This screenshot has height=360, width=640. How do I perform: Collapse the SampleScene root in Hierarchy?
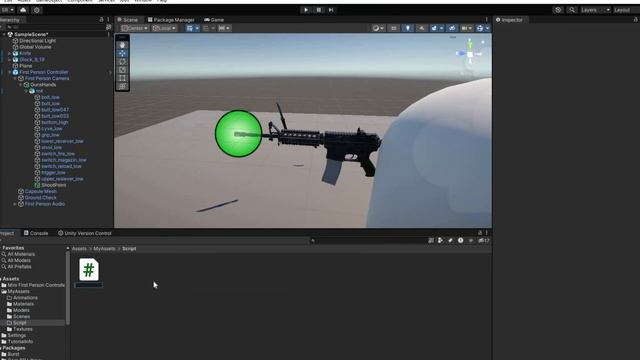point(4,35)
